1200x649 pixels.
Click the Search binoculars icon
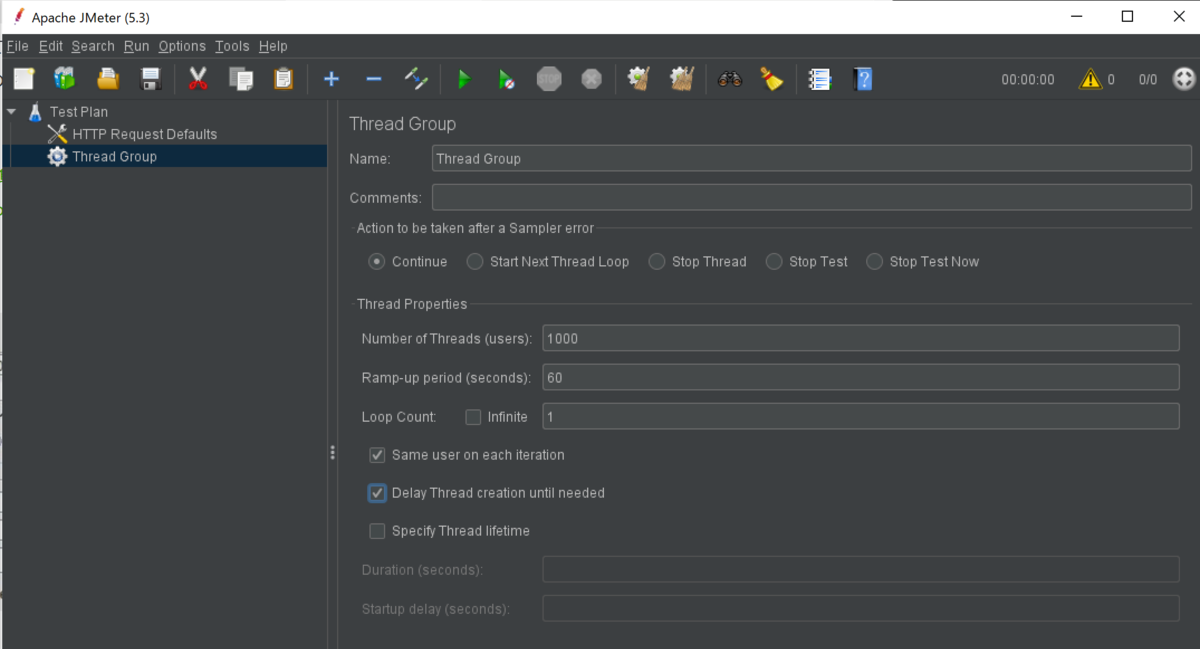(730, 79)
